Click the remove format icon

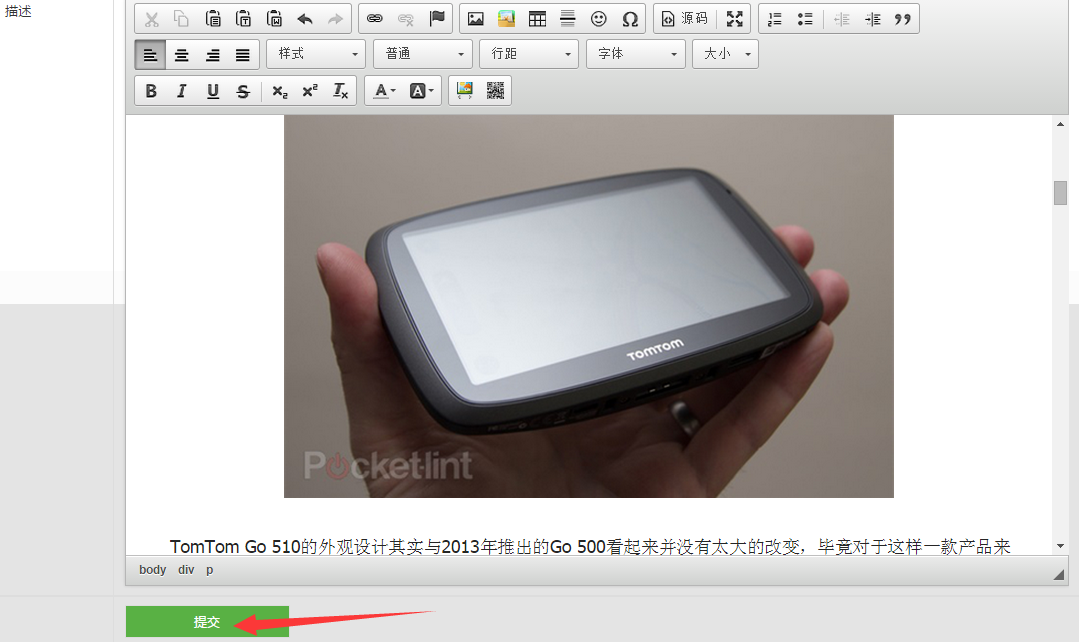click(x=341, y=91)
